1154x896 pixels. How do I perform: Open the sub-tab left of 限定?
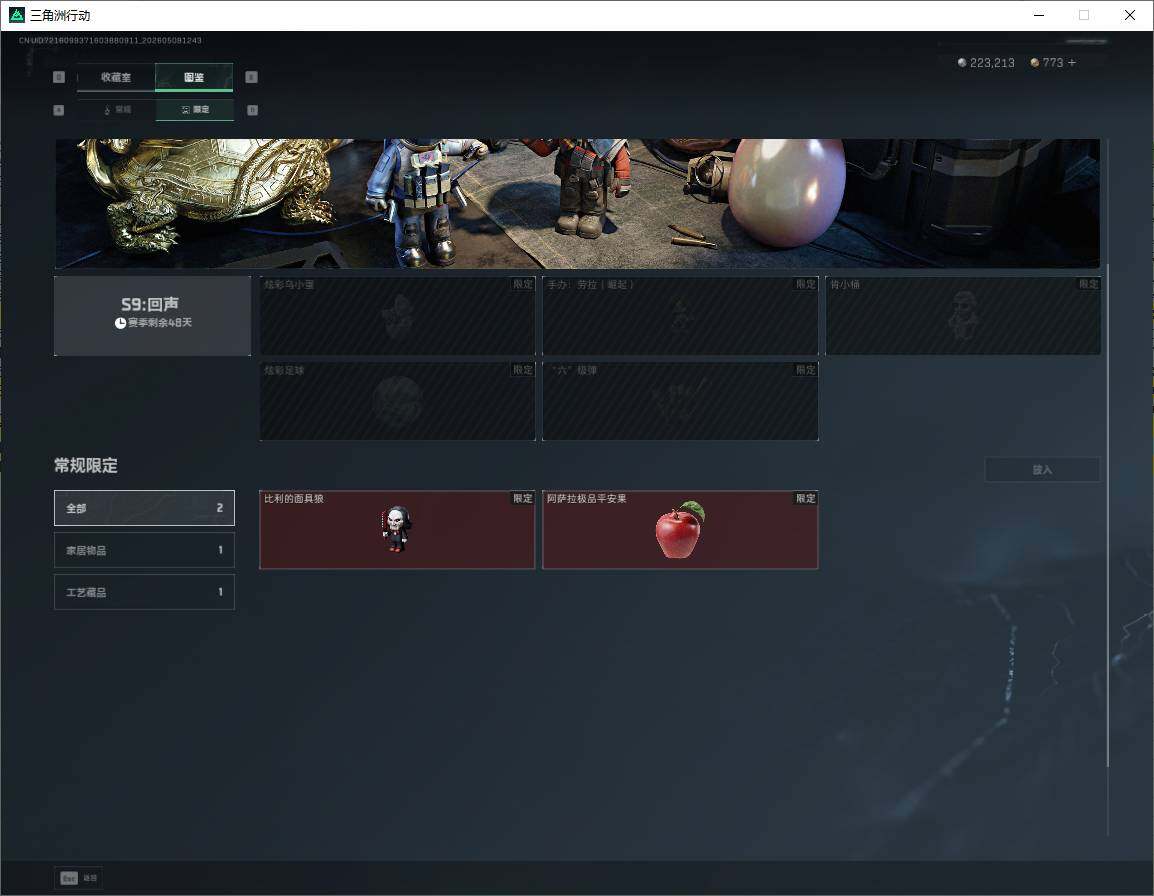(x=116, y=110)
